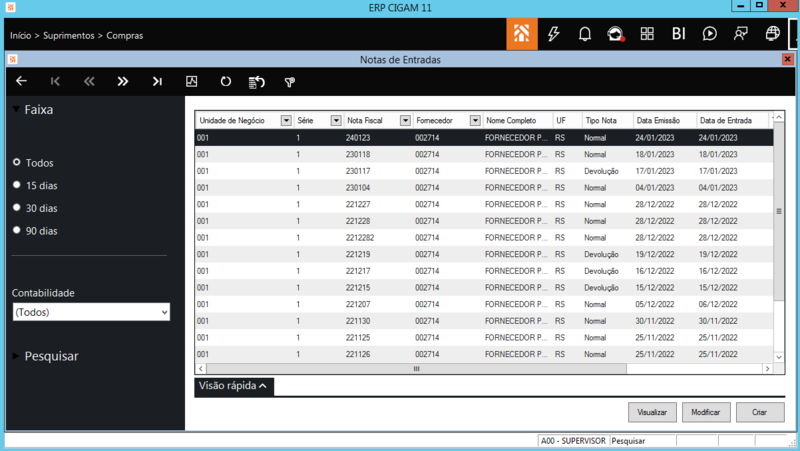Open the notifications bell icon

585,34
